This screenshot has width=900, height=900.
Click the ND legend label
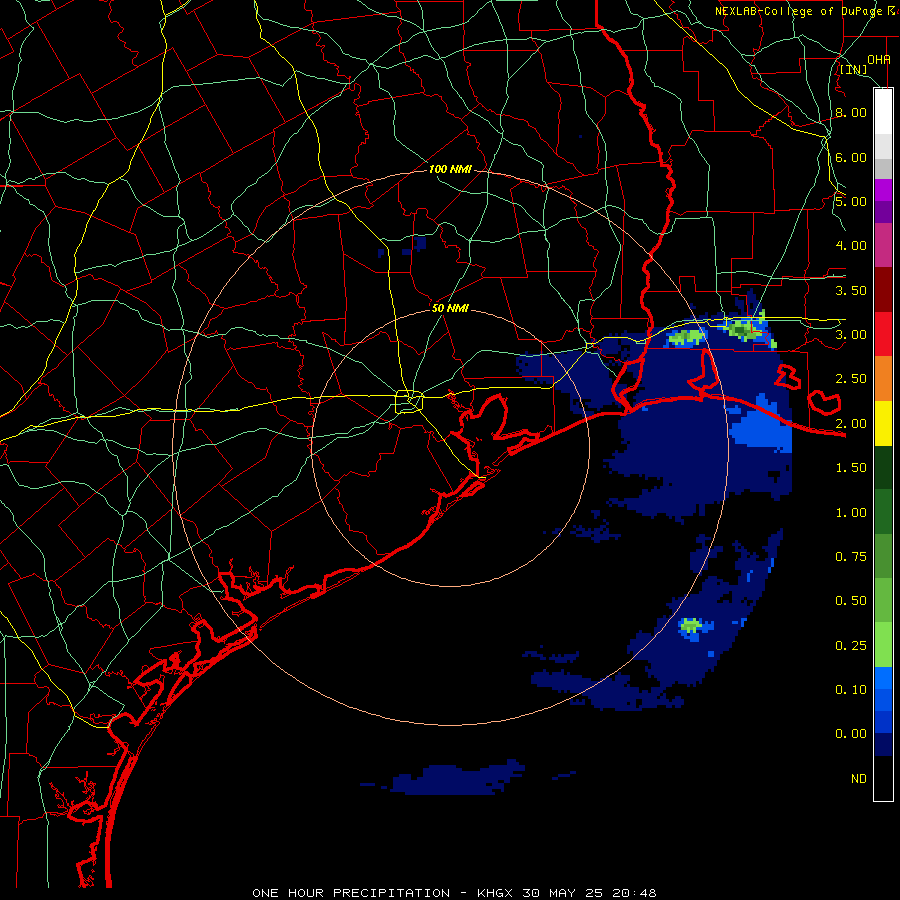[859, 779]
